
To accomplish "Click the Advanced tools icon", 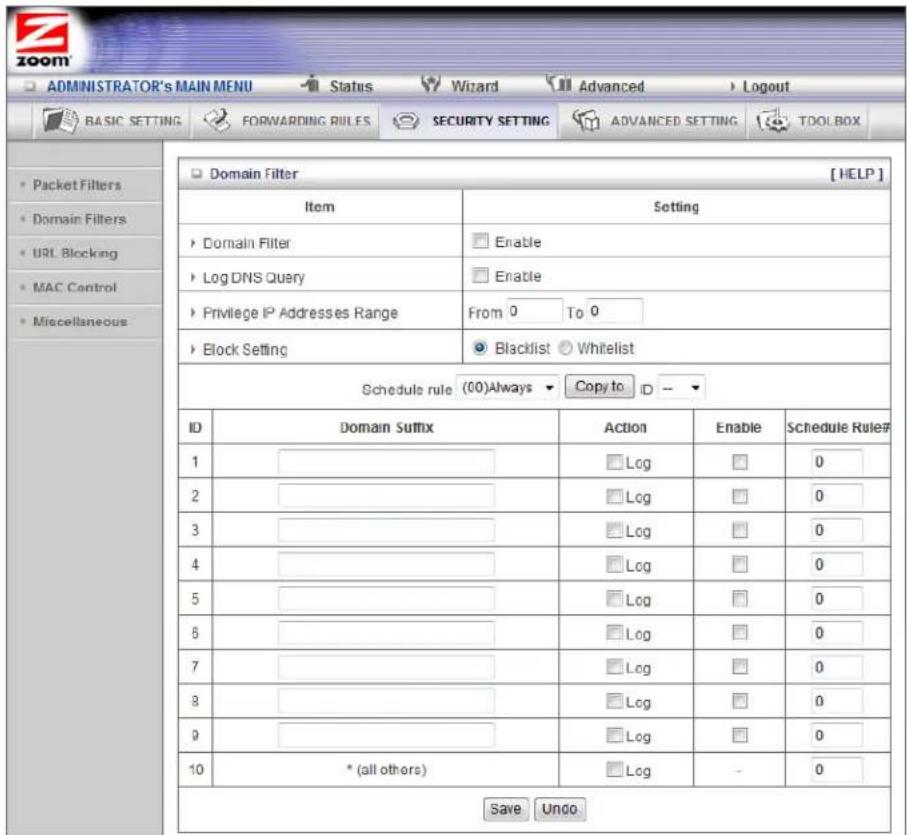I will point(558,84).
